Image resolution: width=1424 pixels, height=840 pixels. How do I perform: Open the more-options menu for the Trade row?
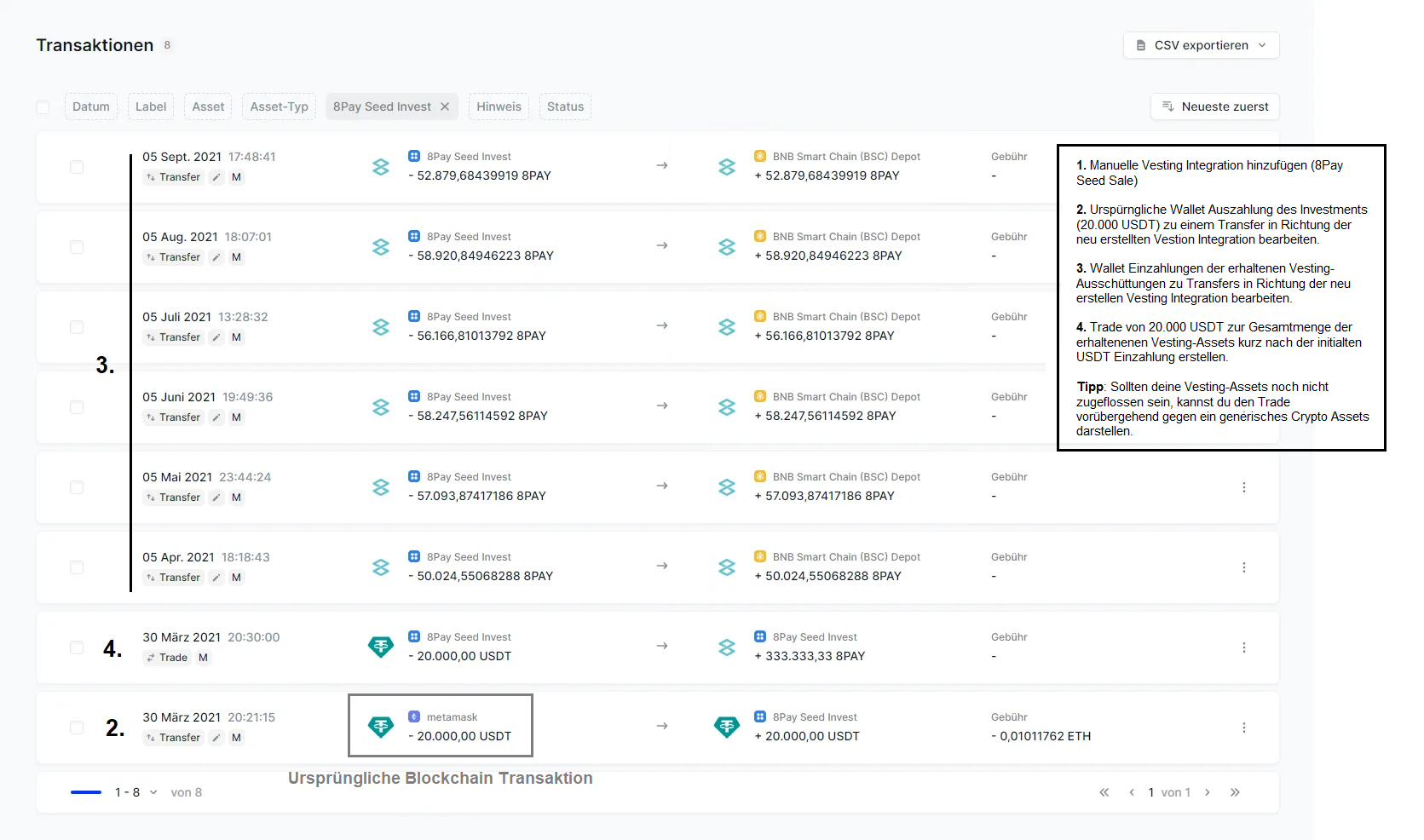coord(1244,647)
